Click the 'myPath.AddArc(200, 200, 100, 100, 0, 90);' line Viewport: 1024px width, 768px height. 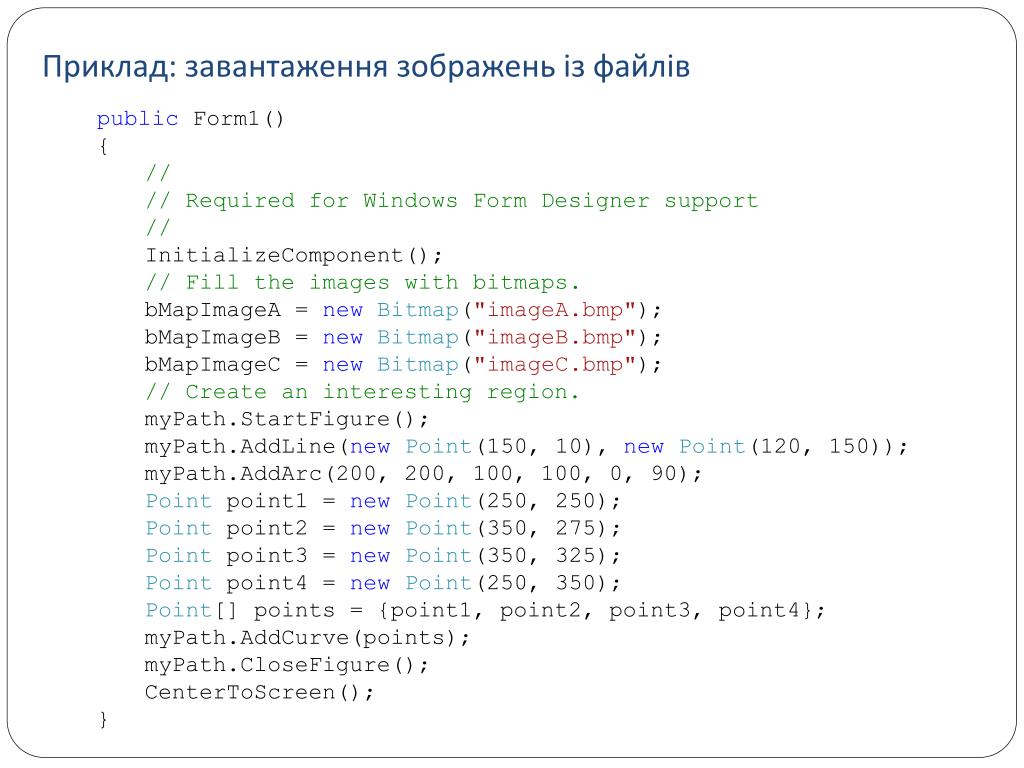(x=423, y=474)
